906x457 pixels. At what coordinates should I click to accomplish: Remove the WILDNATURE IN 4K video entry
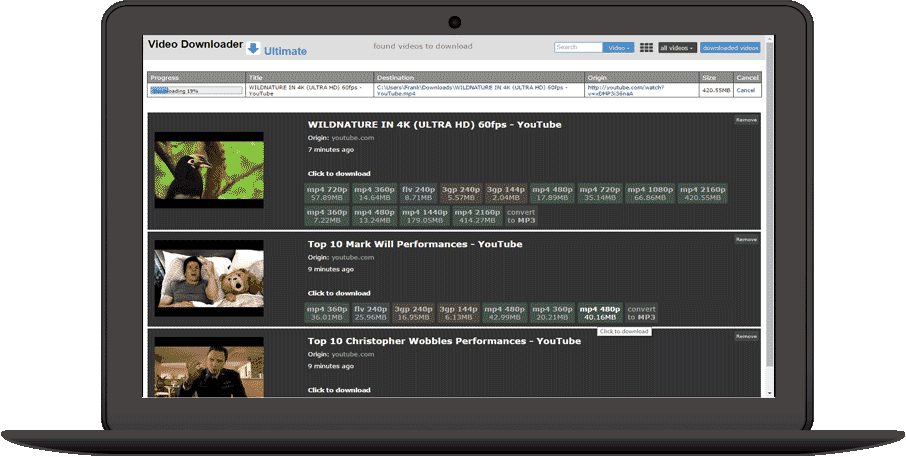[x=746, y=120]
